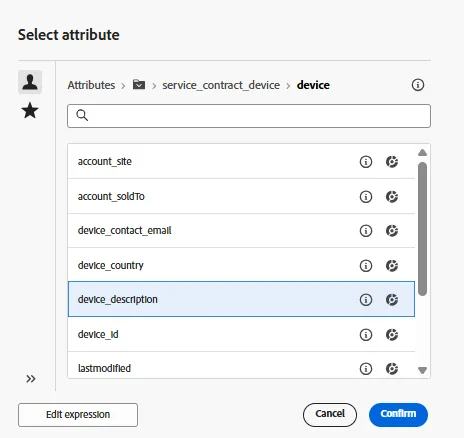
Task: Cancel the attribute selection
Action: tap(330, 415)
